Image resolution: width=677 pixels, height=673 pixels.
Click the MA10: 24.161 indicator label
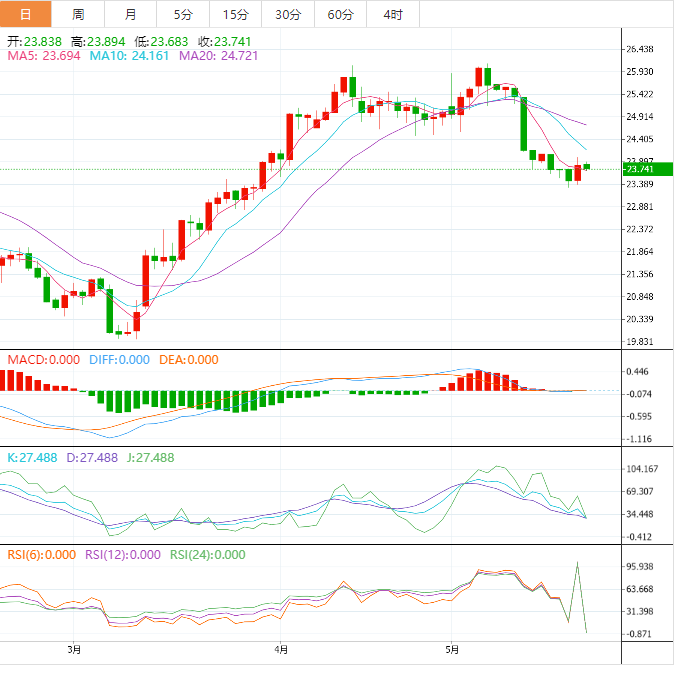point(129,56)
